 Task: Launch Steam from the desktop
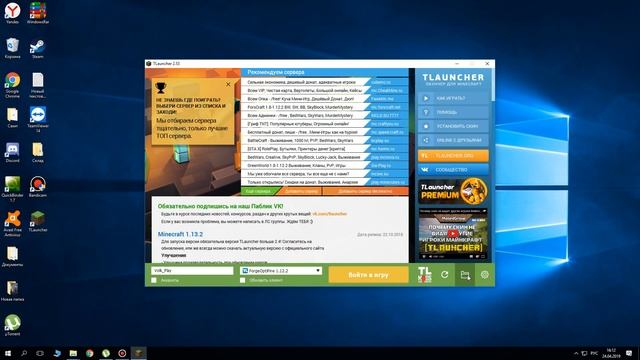[38, 48]
